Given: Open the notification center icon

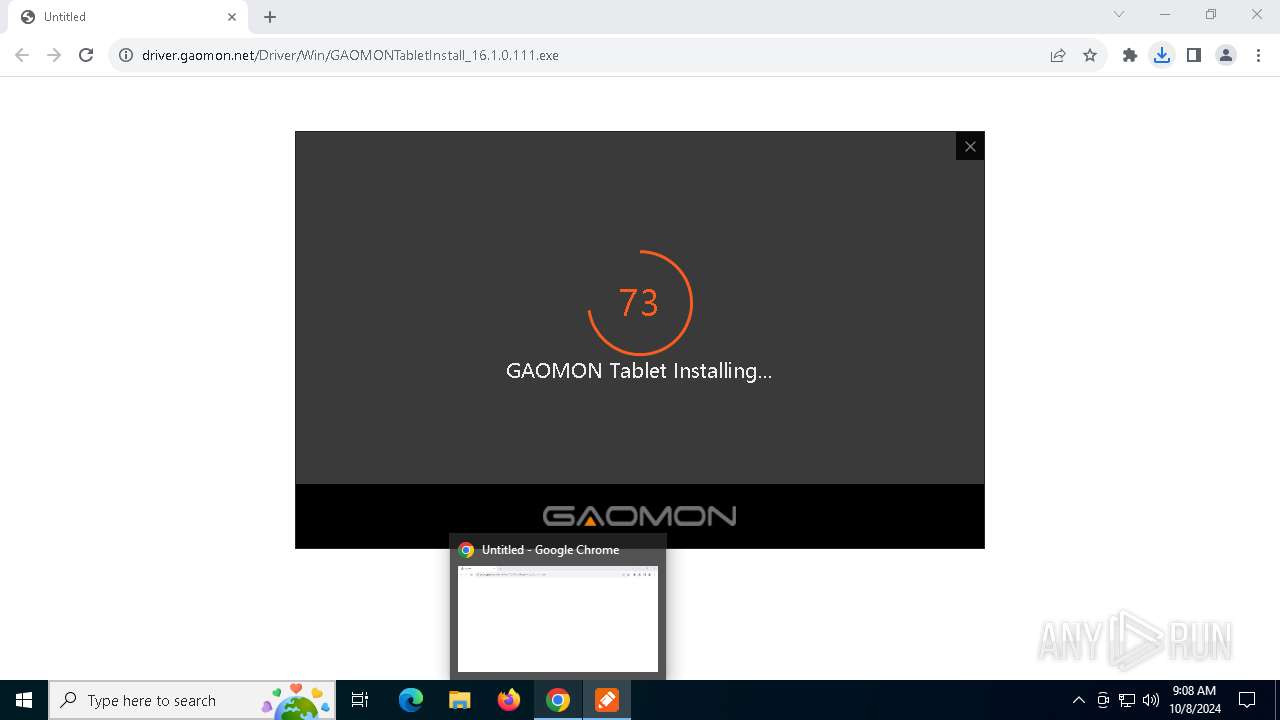Looking at the screenshot, I should pos(1247,700).
